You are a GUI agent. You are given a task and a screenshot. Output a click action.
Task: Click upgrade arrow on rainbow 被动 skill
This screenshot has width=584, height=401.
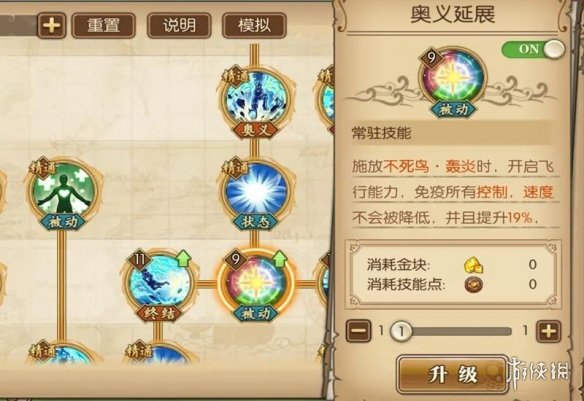pyautogui.click(x=280, y=258)
